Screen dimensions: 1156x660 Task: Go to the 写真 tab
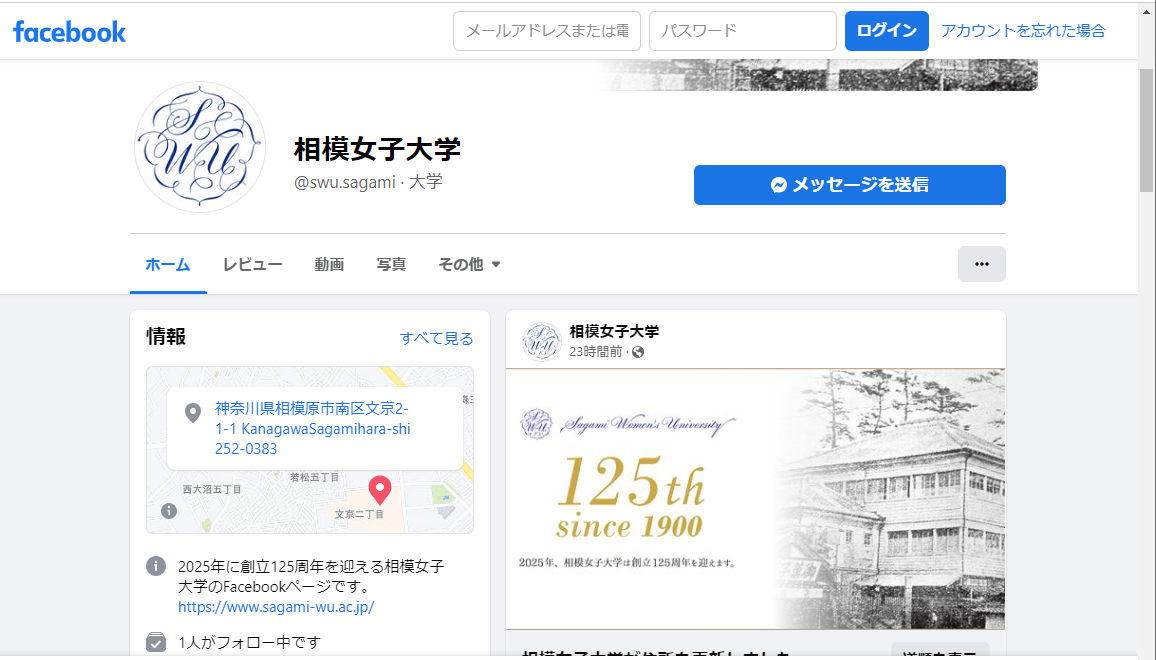391,264
